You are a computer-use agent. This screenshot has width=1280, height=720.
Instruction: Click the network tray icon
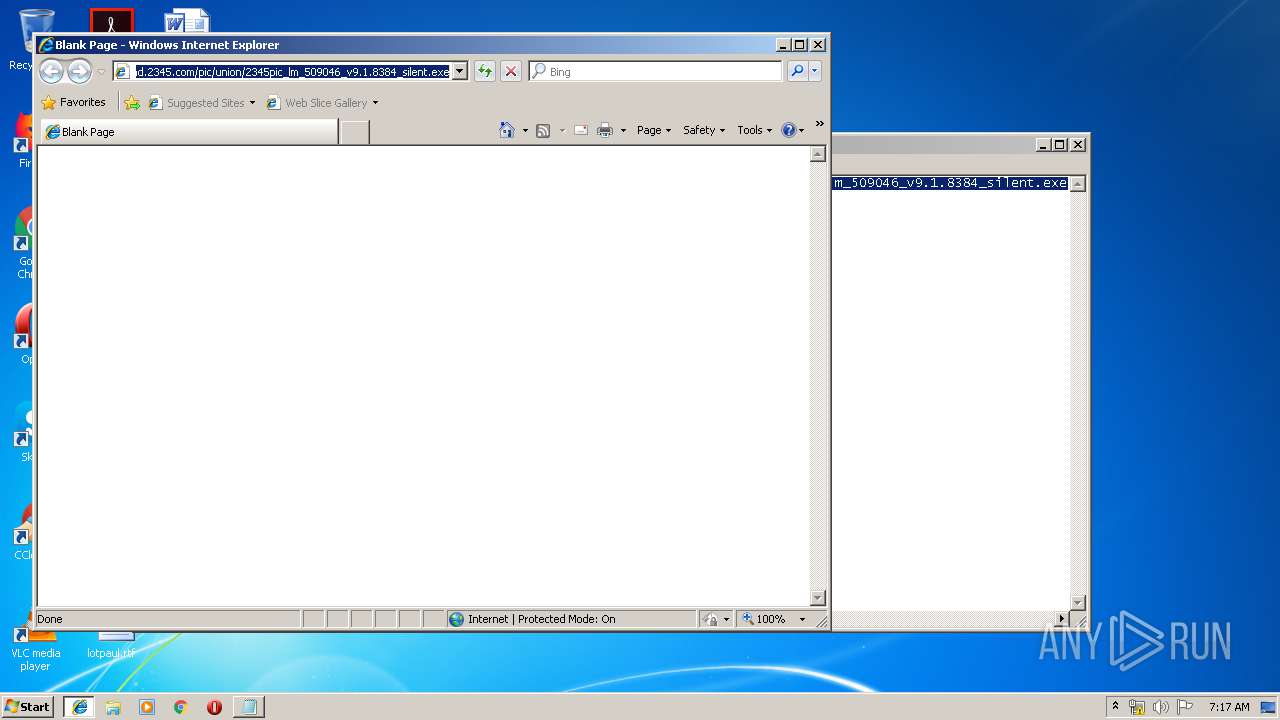coord(1137,707)
